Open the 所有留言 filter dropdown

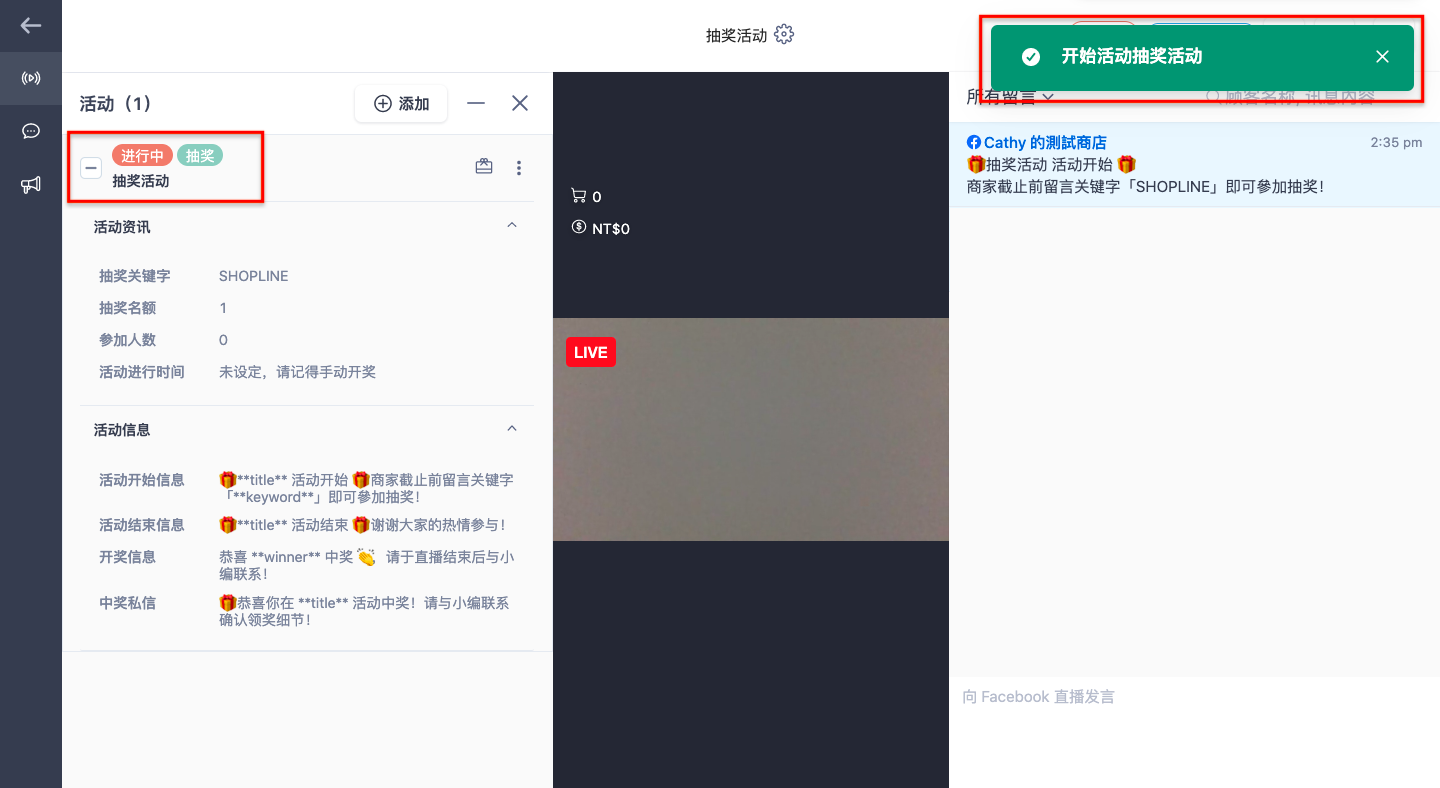pyautogui.click(x=1010, y=97)
